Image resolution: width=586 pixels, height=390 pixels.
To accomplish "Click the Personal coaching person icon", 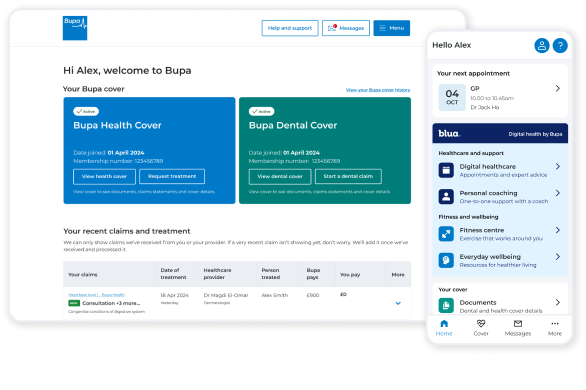I will click(x=446, y=196).
